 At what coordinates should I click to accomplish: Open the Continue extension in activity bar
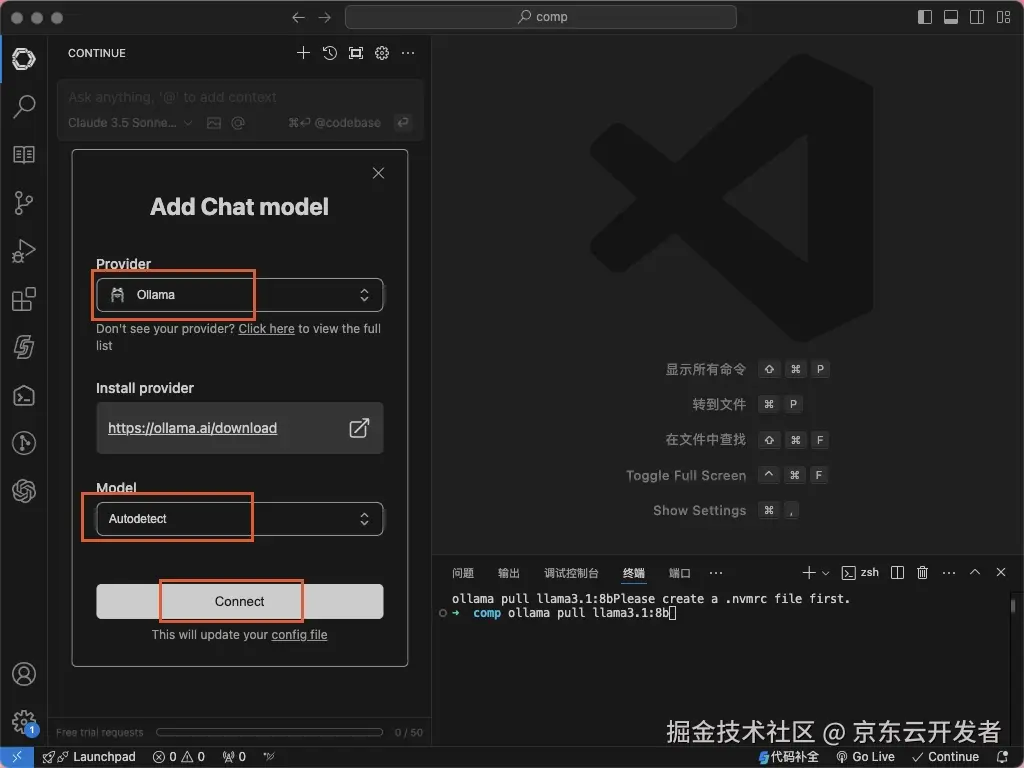click(24, 59)
